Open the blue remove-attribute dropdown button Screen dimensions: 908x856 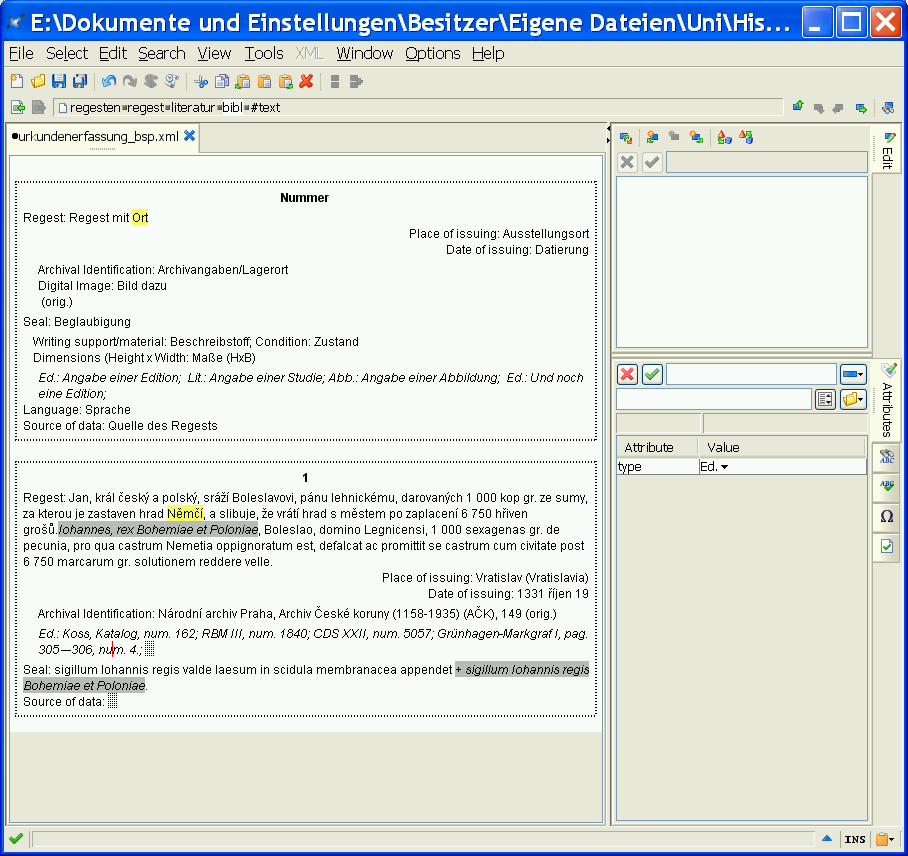coord(853,375)
